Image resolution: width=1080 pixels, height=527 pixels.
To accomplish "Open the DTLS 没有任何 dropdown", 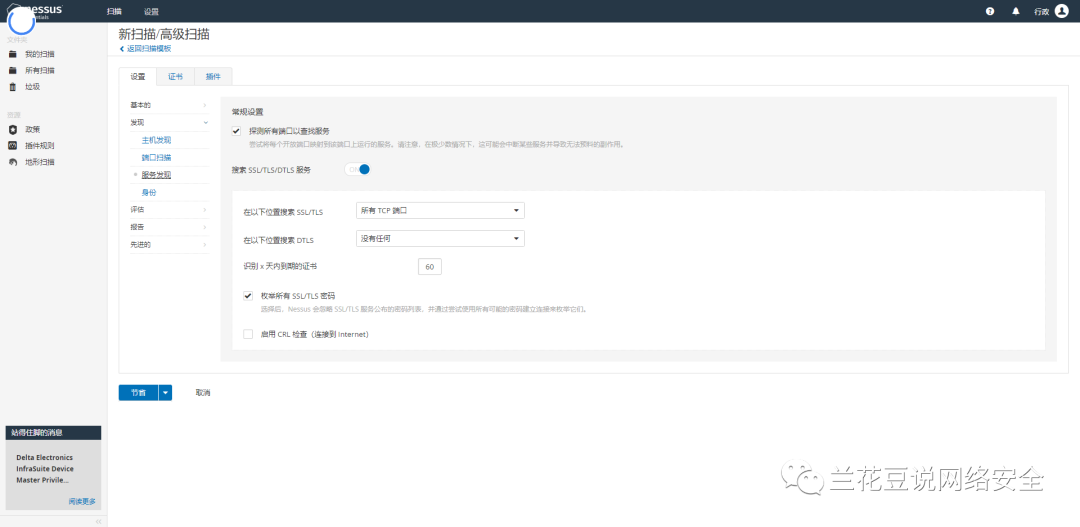I will tap(440, 238).
